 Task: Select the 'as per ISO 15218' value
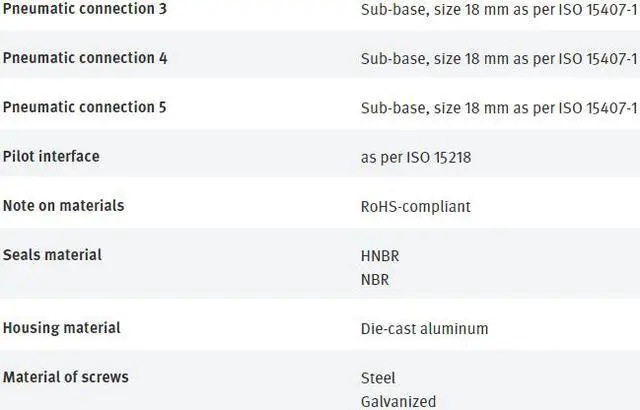click(416, 157)
